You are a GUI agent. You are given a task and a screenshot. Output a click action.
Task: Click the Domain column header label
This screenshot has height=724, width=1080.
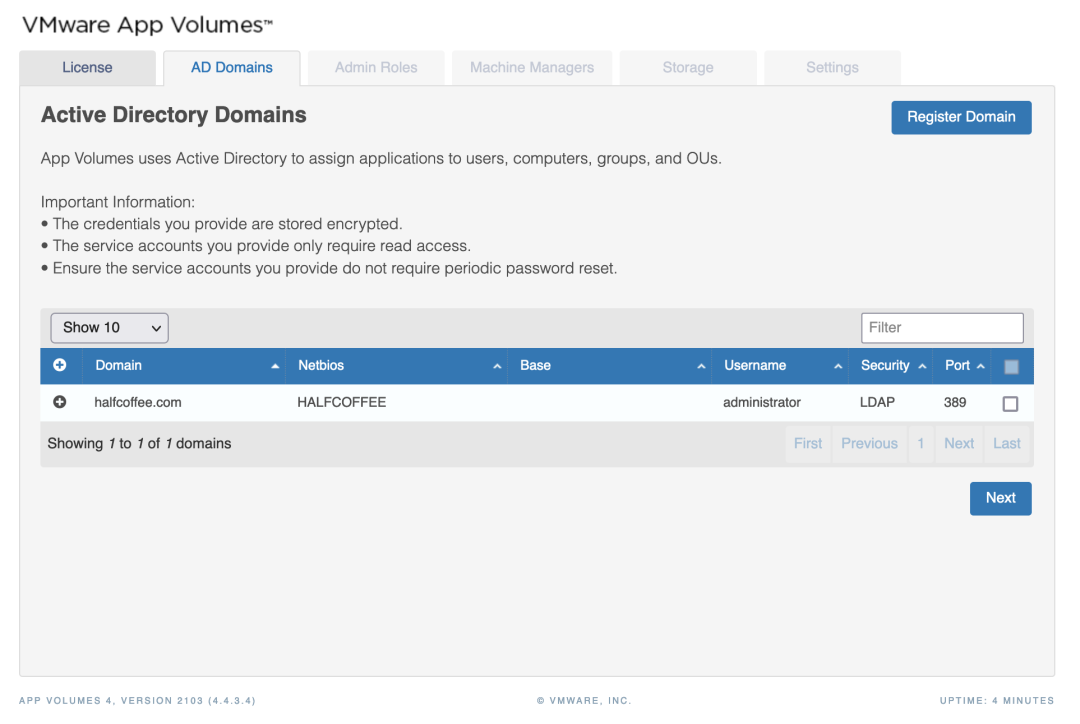pos(118,366)
